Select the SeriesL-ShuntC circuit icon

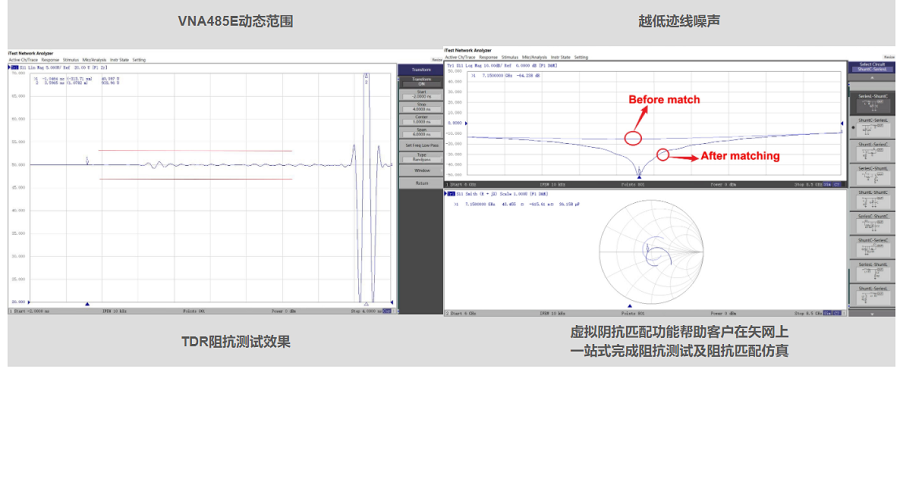point(871,100)
